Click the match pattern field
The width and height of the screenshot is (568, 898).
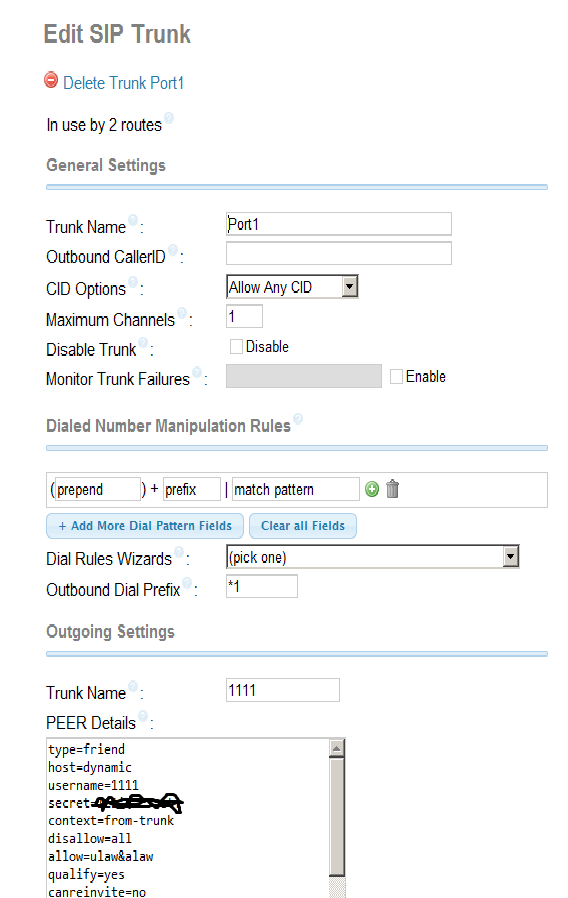click(295, 490)
